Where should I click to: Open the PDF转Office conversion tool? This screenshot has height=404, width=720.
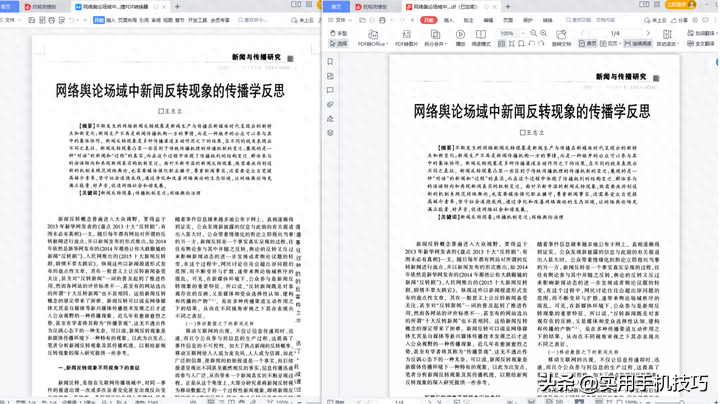click(x=373, y=38)
